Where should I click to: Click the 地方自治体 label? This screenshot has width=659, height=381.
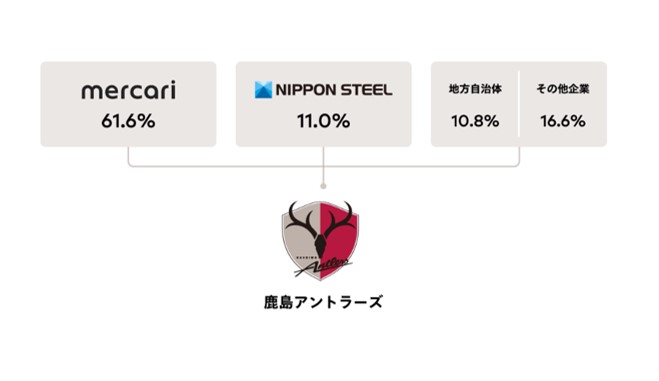[475, 89]
